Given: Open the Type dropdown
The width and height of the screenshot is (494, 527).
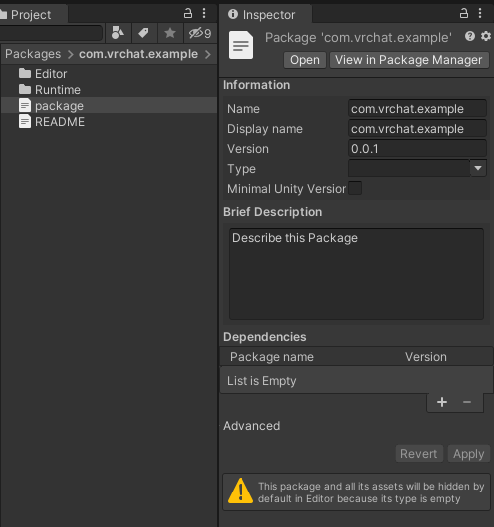Looking at the screenshot, I should point(417,168).
